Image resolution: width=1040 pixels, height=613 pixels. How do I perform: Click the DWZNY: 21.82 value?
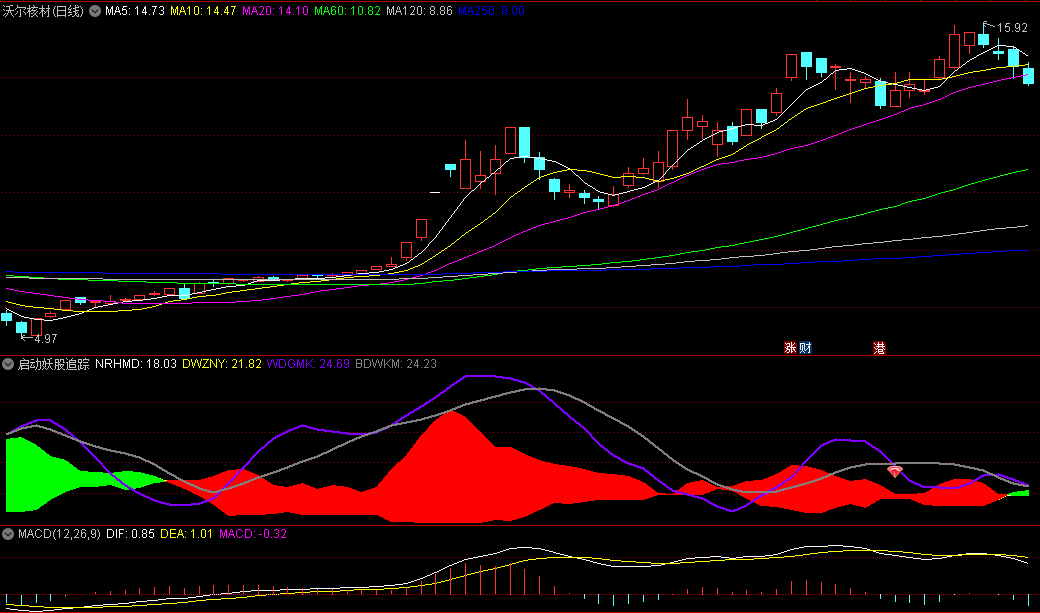tap(222, 364)
